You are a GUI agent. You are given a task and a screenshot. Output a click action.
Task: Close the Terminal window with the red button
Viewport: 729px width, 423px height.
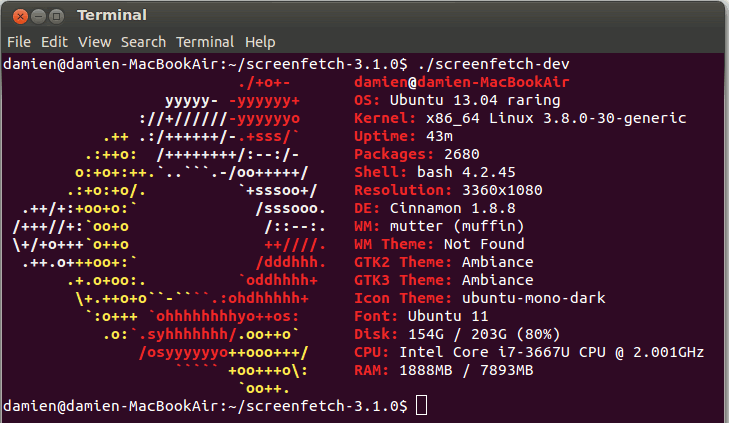pyautogui.click(x=20, y=16)
